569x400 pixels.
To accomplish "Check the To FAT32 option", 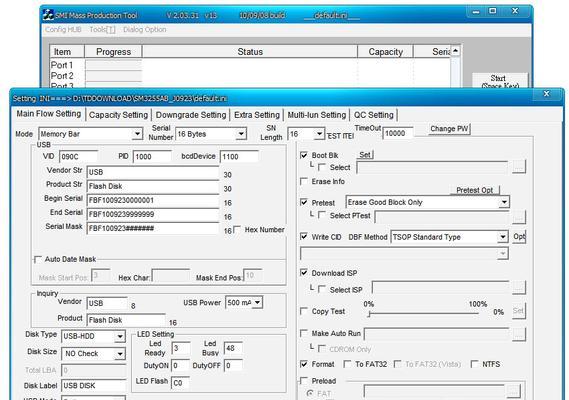I will click(348, 364).
